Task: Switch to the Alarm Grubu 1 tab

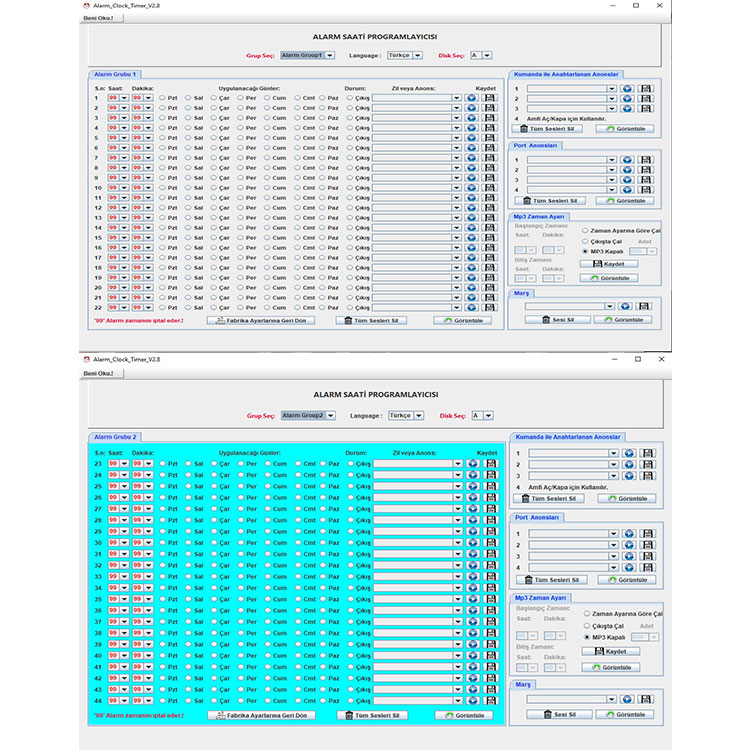Action: 115,74
